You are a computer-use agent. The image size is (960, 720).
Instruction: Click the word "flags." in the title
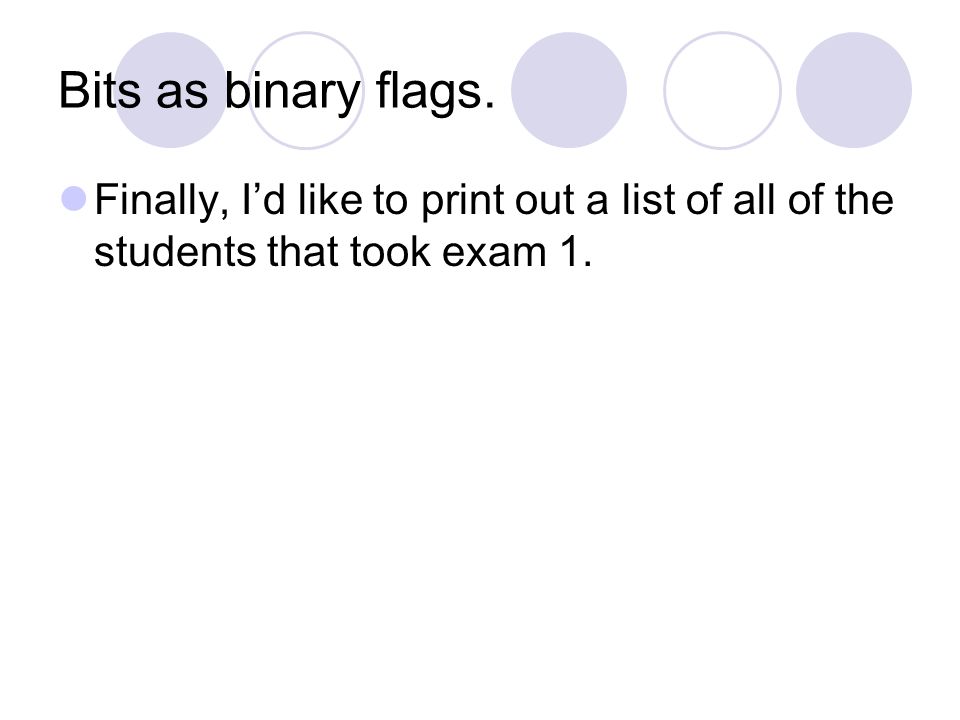435,93
